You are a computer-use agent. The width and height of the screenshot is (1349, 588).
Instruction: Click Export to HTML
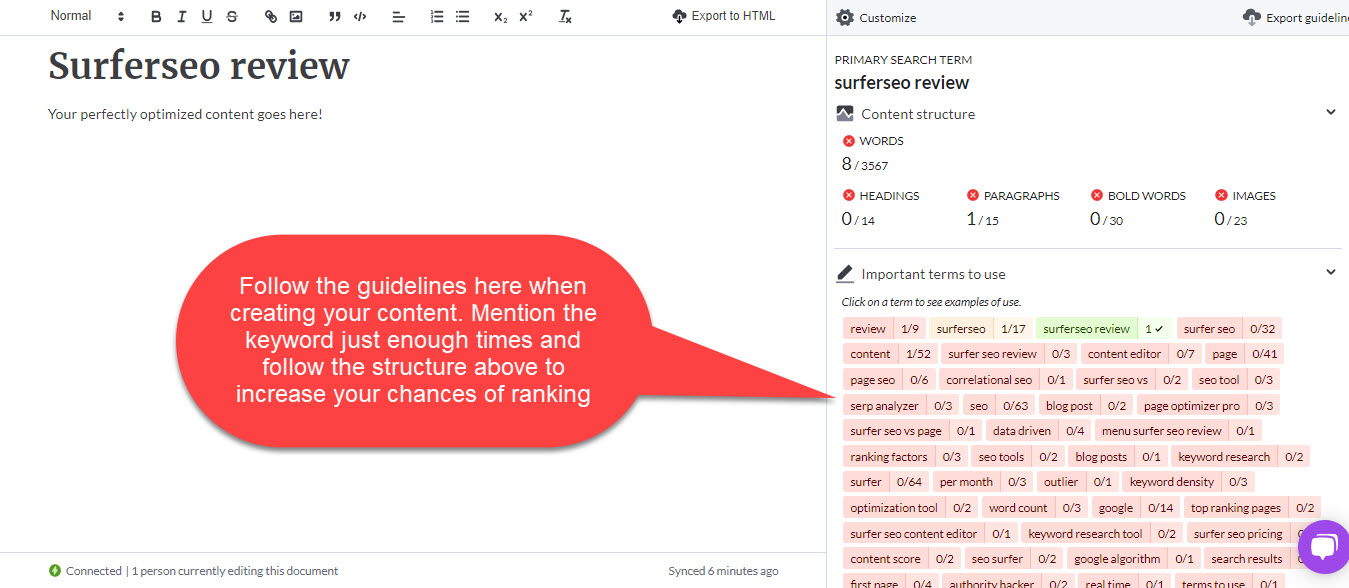724,16
